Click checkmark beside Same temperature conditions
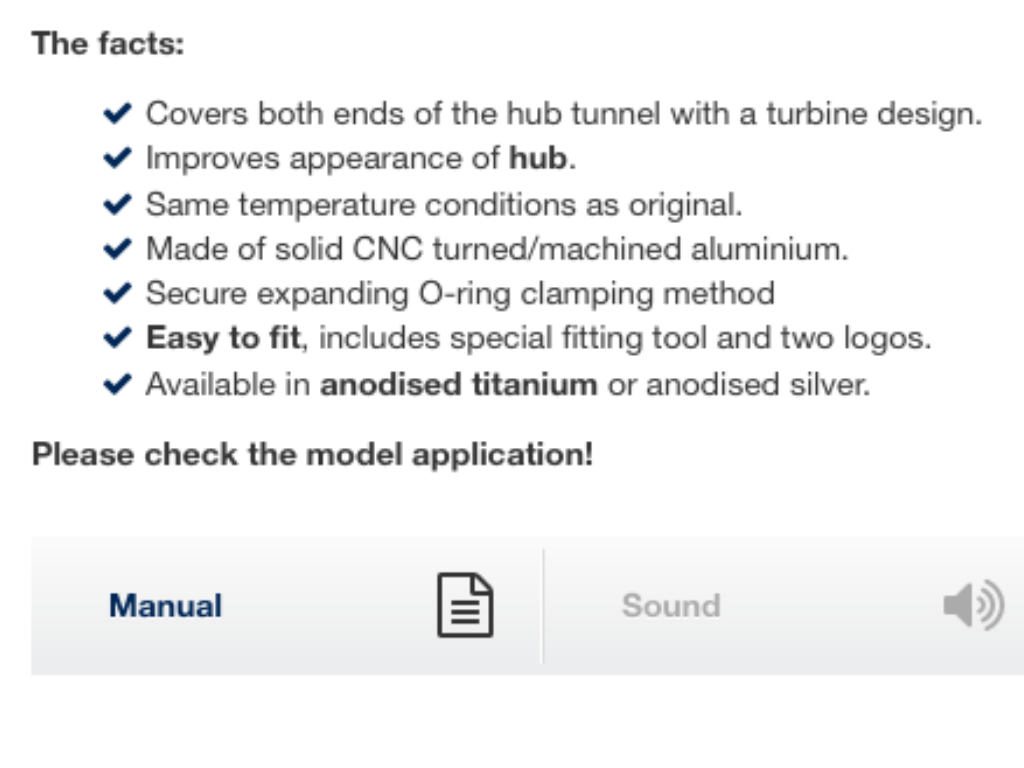This screenshot has height=768, width=1024. pos(118,204)
